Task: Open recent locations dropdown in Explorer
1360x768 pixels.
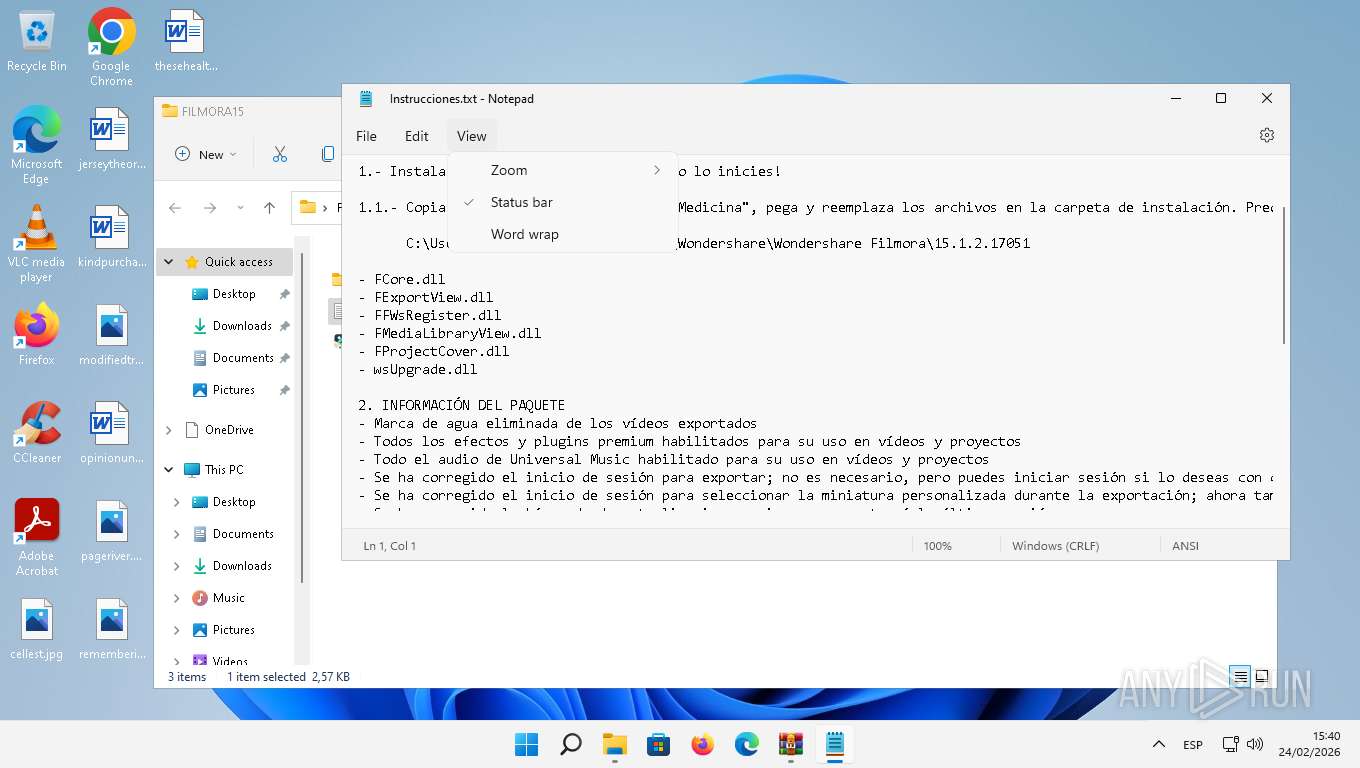Action: [240, 208]
